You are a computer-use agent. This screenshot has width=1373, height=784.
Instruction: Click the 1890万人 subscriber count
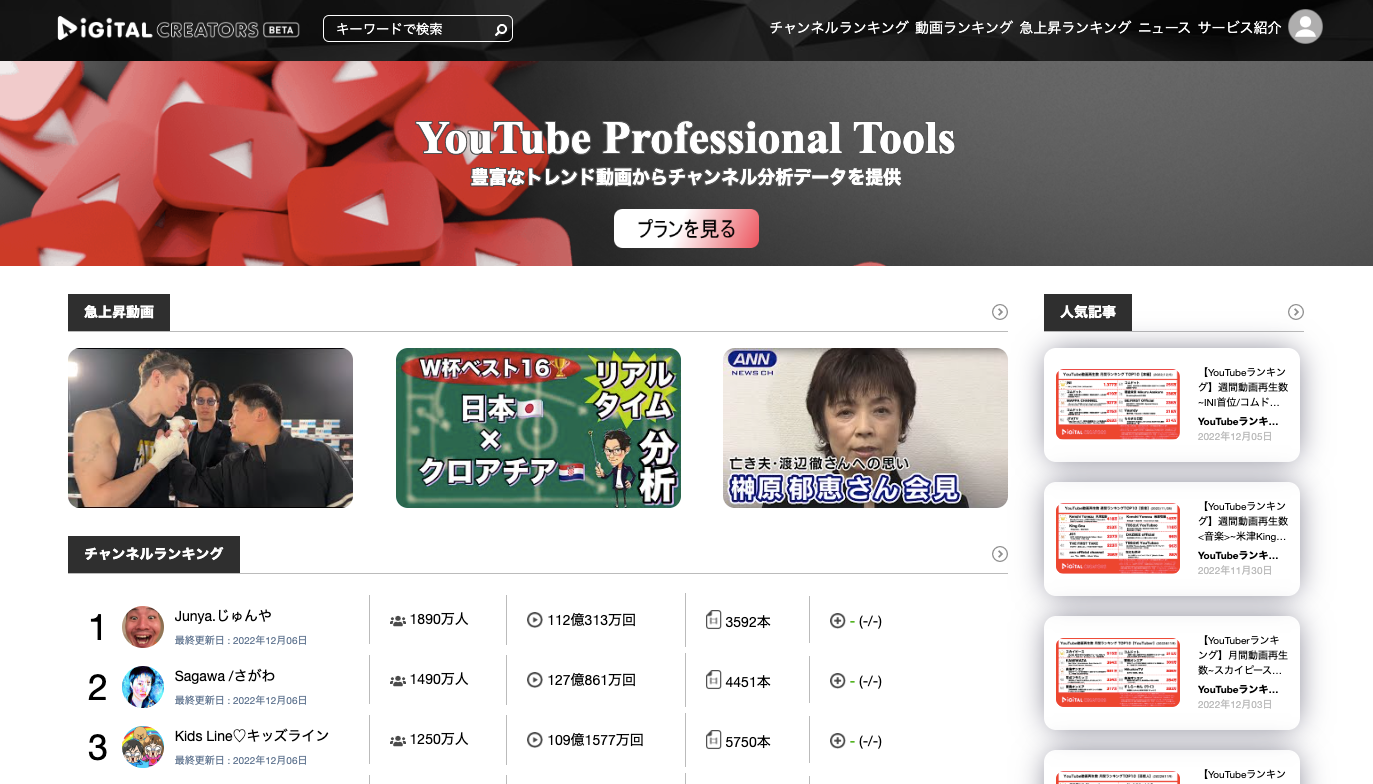tap(439, 620)
